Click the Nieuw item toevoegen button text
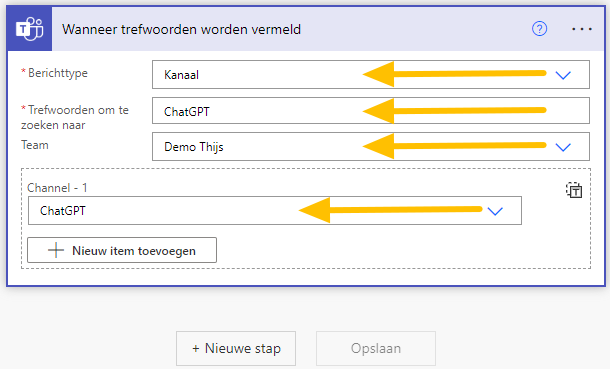Screen dimensions: 610x369 pyautogui.click(x=134, y=251)
